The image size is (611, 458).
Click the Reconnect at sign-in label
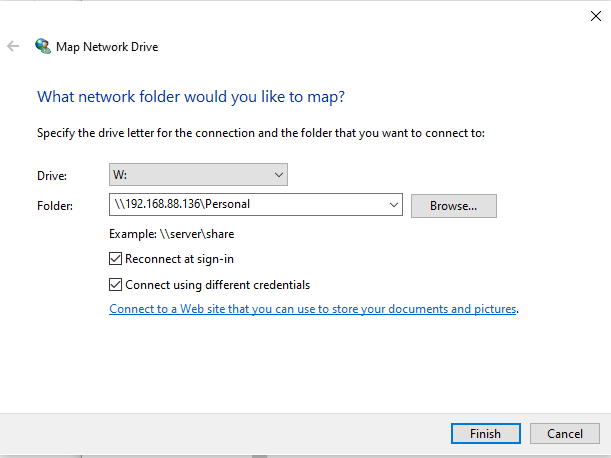coord(179,259)
